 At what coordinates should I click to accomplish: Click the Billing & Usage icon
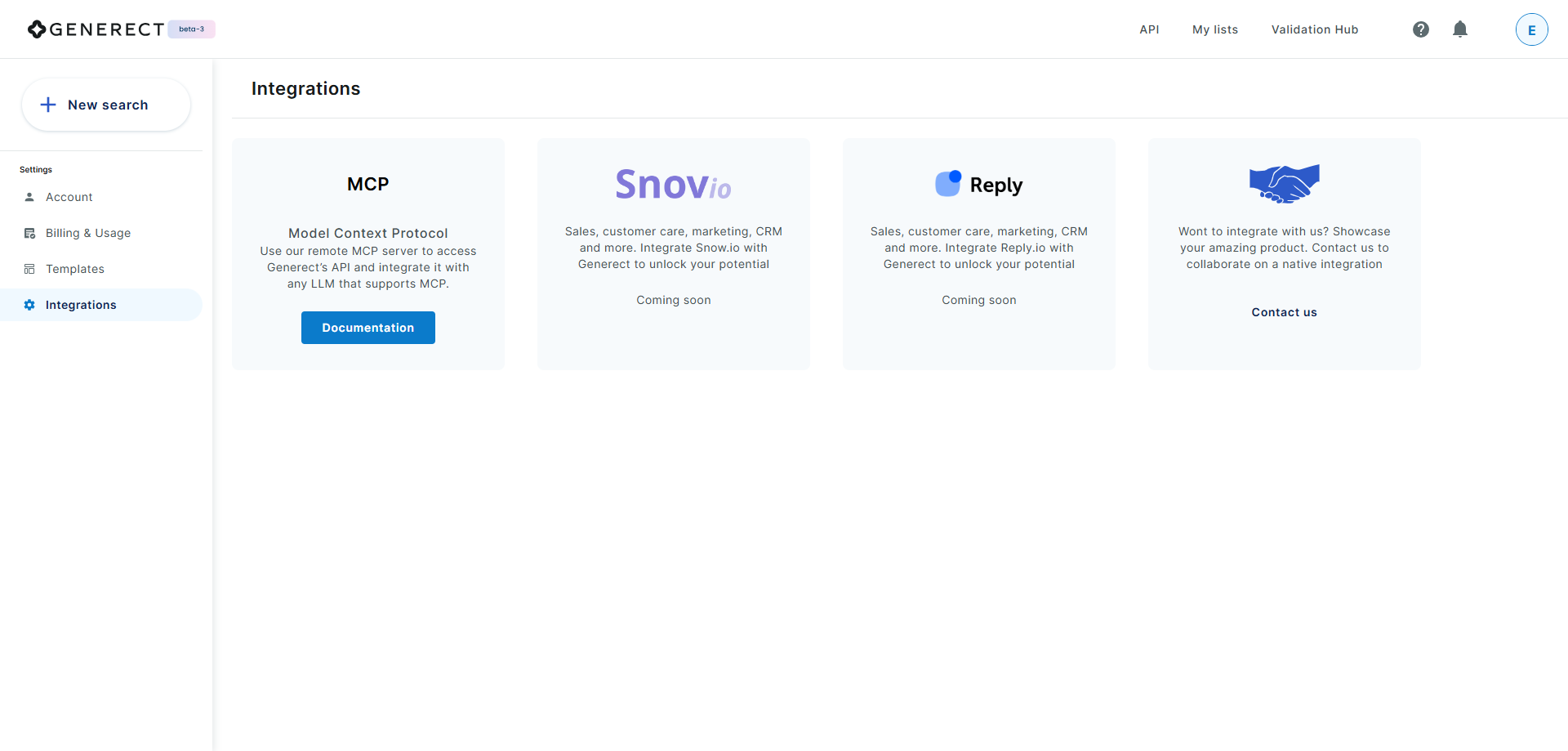[29, 233]
